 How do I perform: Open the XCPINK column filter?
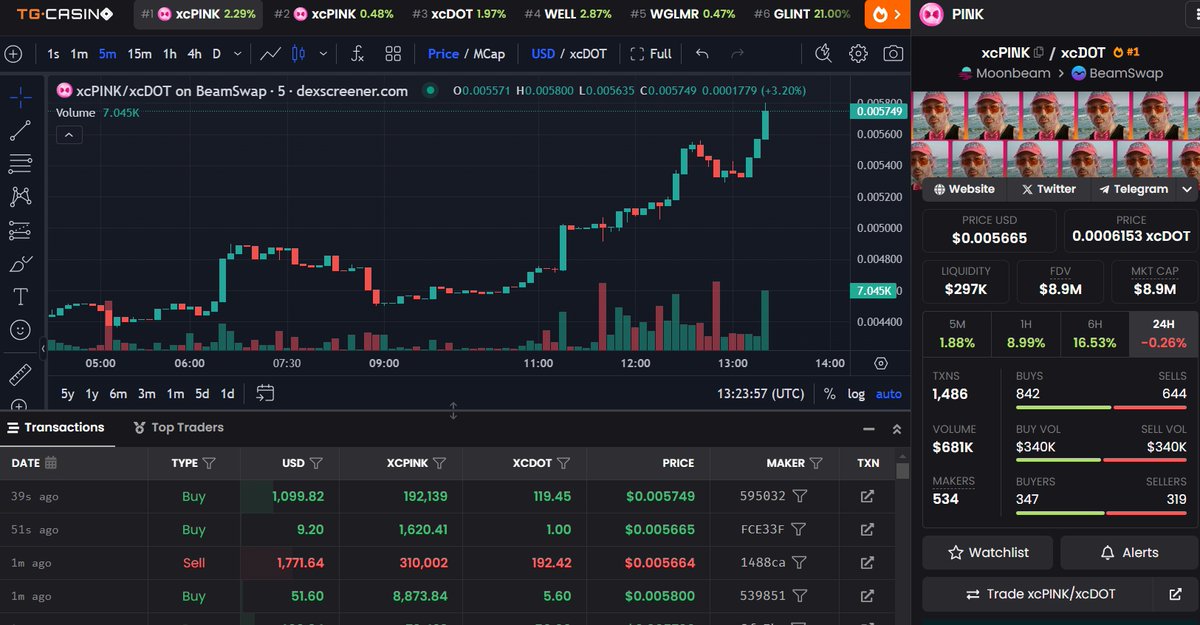click(439, 463)
